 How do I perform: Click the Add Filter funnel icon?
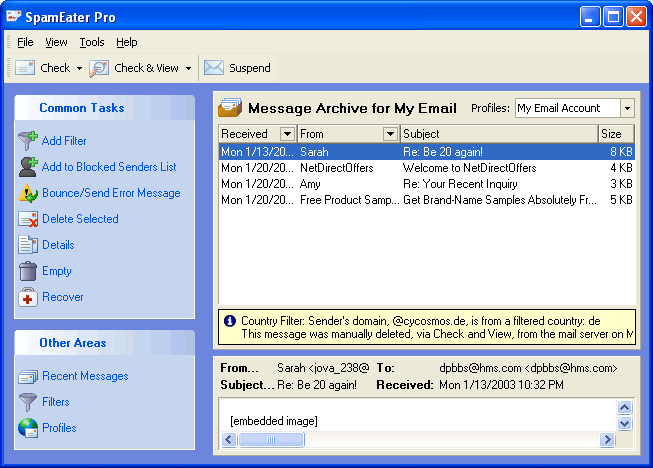tap(28, 141)
